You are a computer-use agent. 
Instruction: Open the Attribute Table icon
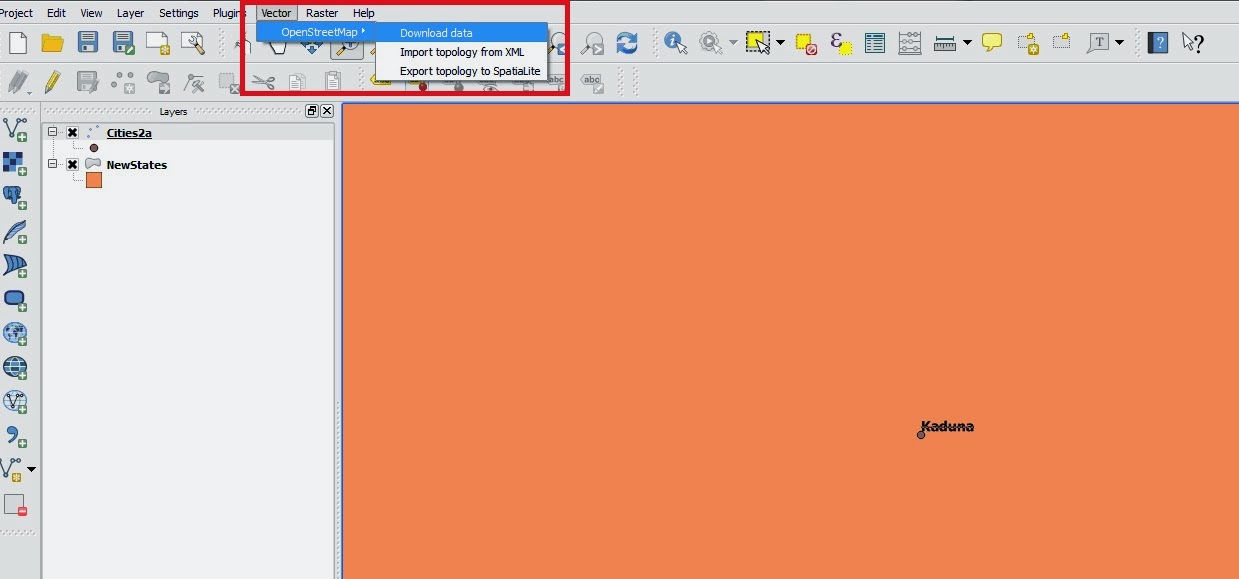[x=875, y=43]
